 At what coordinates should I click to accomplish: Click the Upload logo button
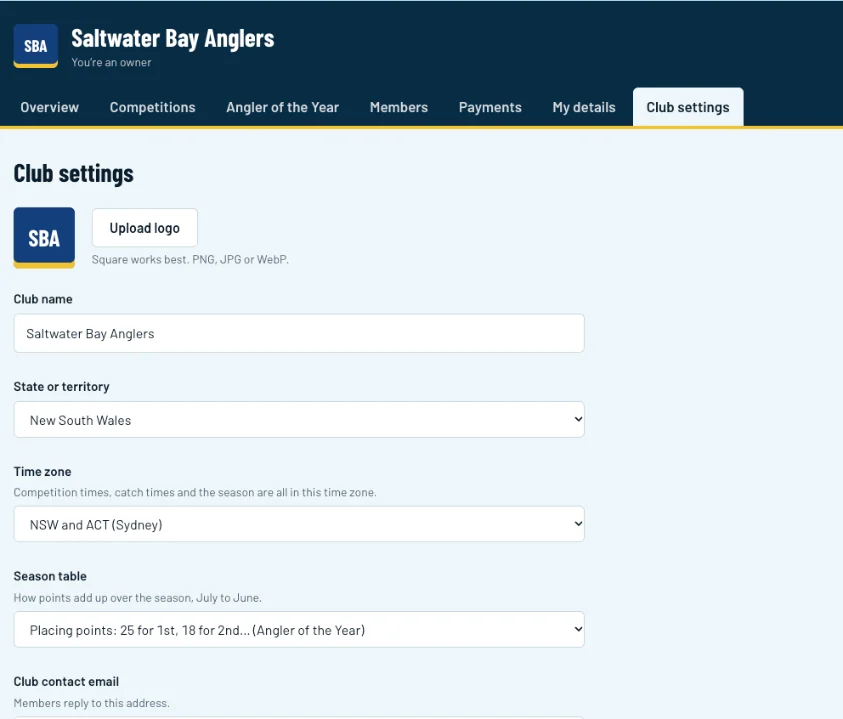(x=145, y=227)
